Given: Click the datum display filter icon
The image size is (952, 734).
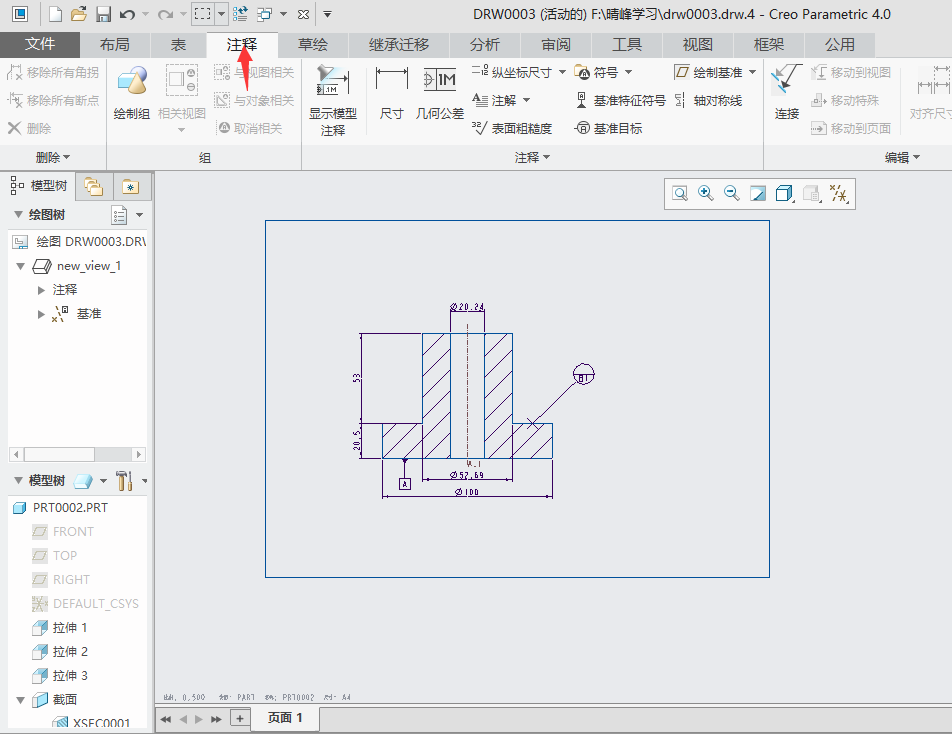Looking at the screenshot, I should 839,194.
